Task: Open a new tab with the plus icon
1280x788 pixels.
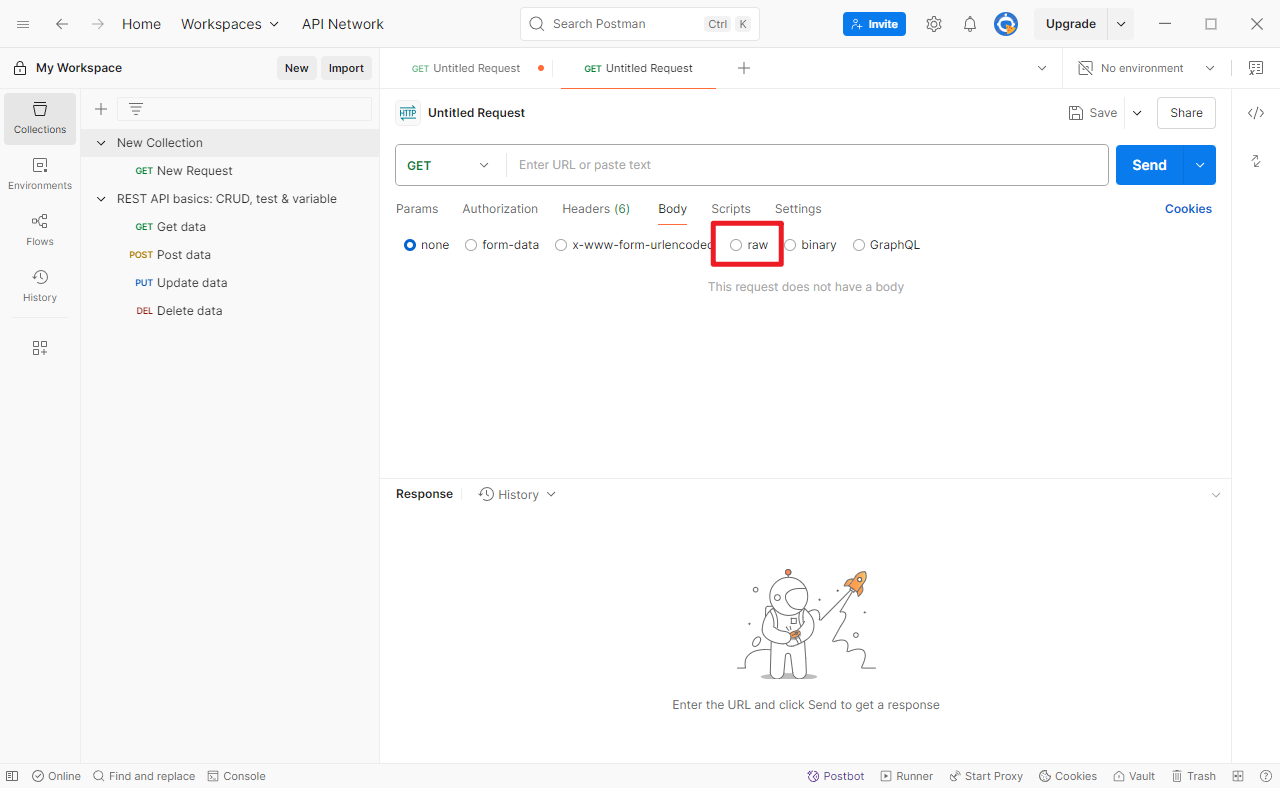Action: [744, 68]
